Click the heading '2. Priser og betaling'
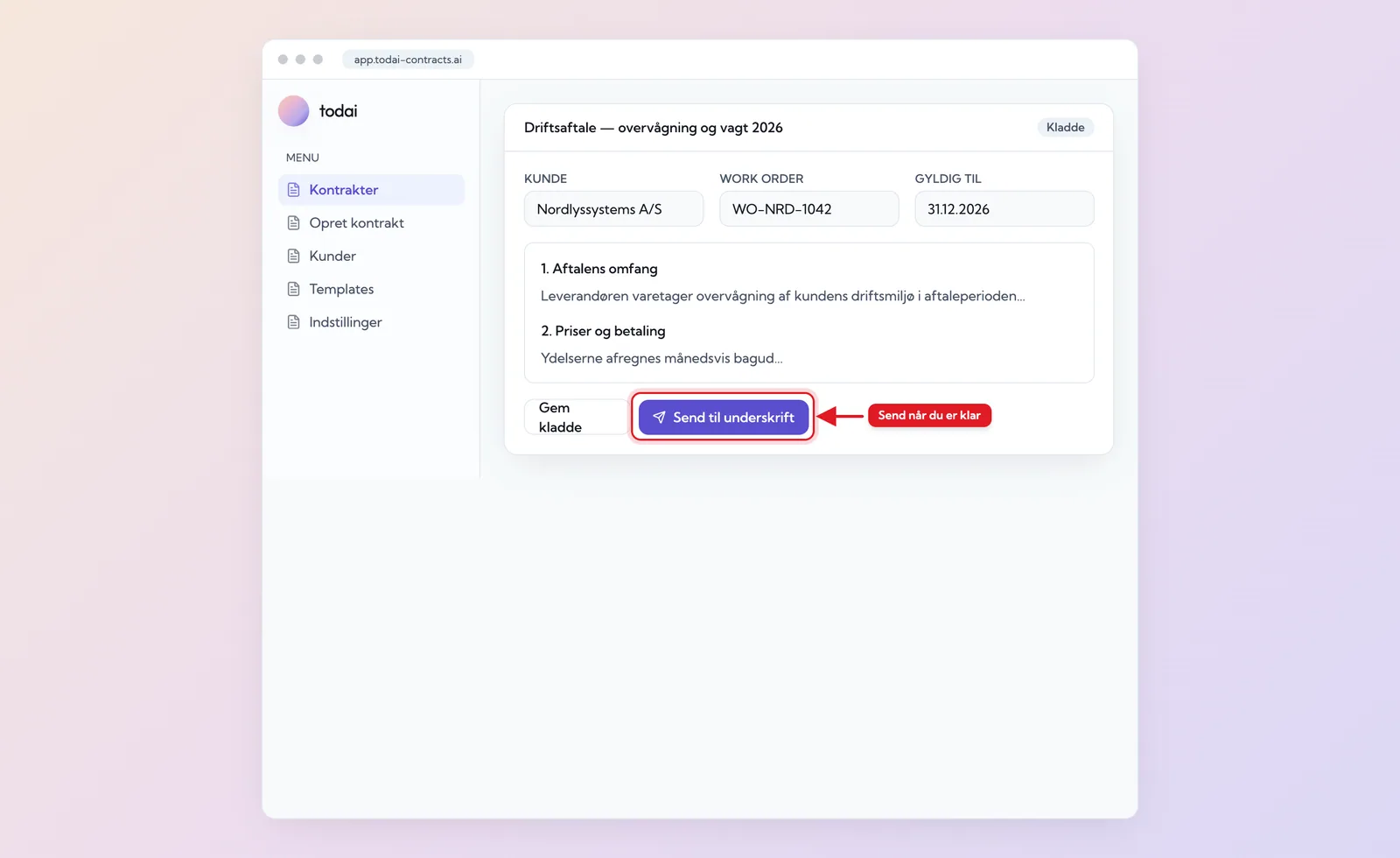The image size is (1400, 858). (603, 331)
